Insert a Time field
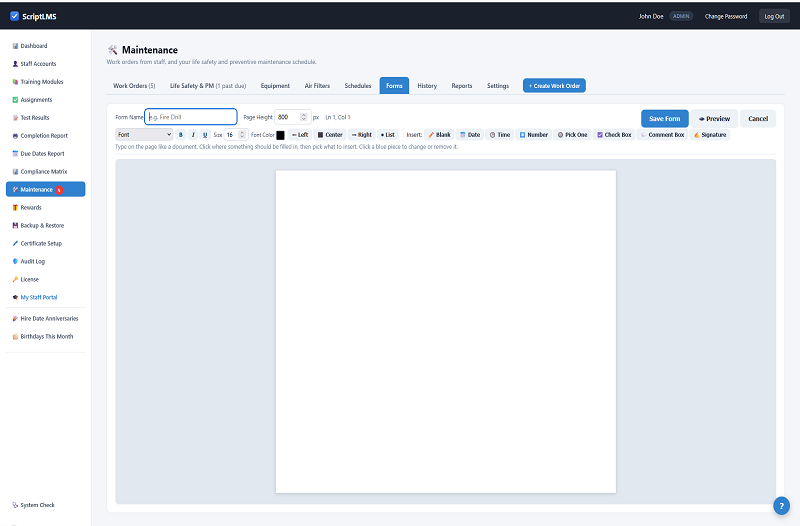Viewport: 800px width, 526px height. pos(500,135)
